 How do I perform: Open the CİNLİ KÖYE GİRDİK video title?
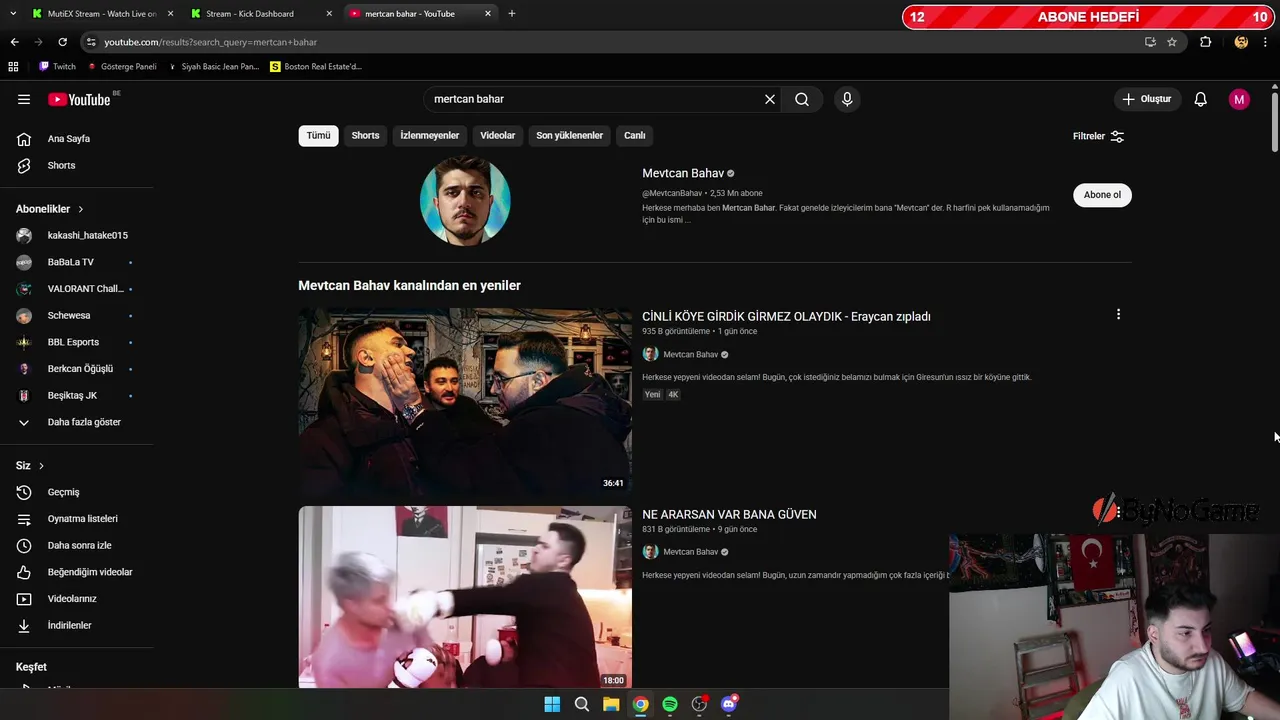coord(786,316)
